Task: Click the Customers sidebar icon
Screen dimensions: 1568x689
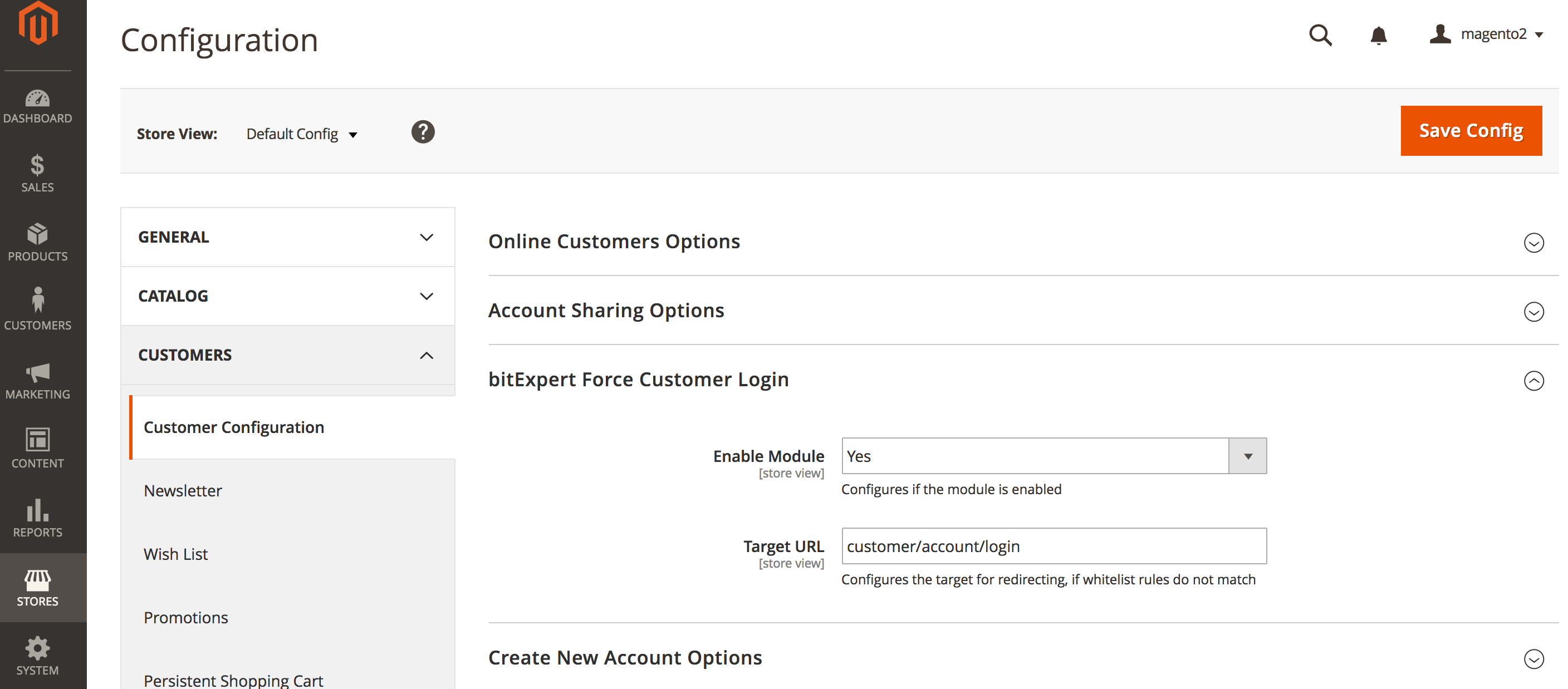Action: coord(37,311)
